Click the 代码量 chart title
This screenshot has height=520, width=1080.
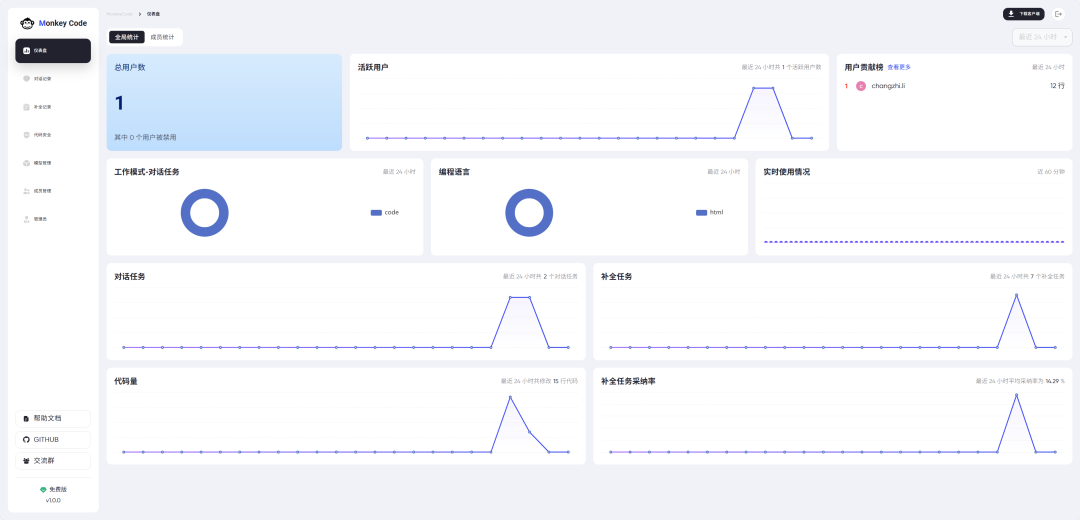(x=125, y=381)
